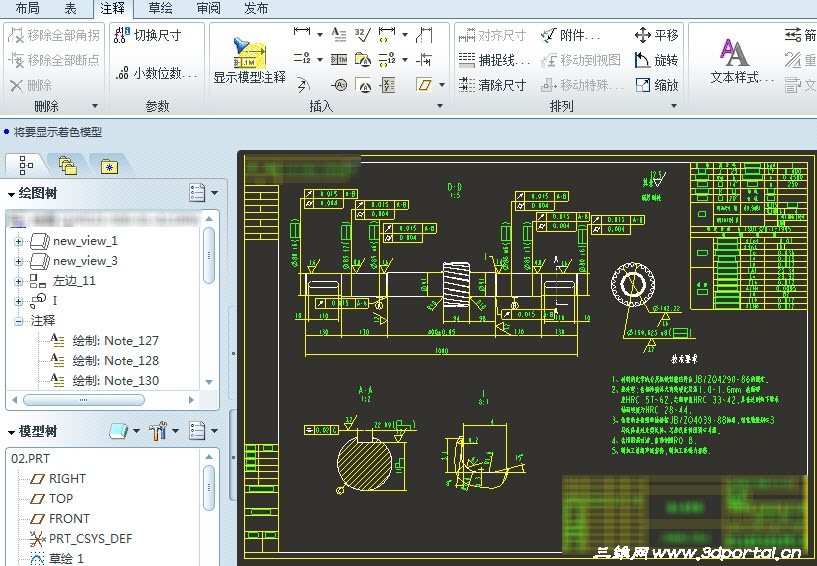The height and width of the screenshot is (566, 817).
Task: Select the ordinate dimension 0-12 icon
Action: pyautogui.click(x=302, y=58)
